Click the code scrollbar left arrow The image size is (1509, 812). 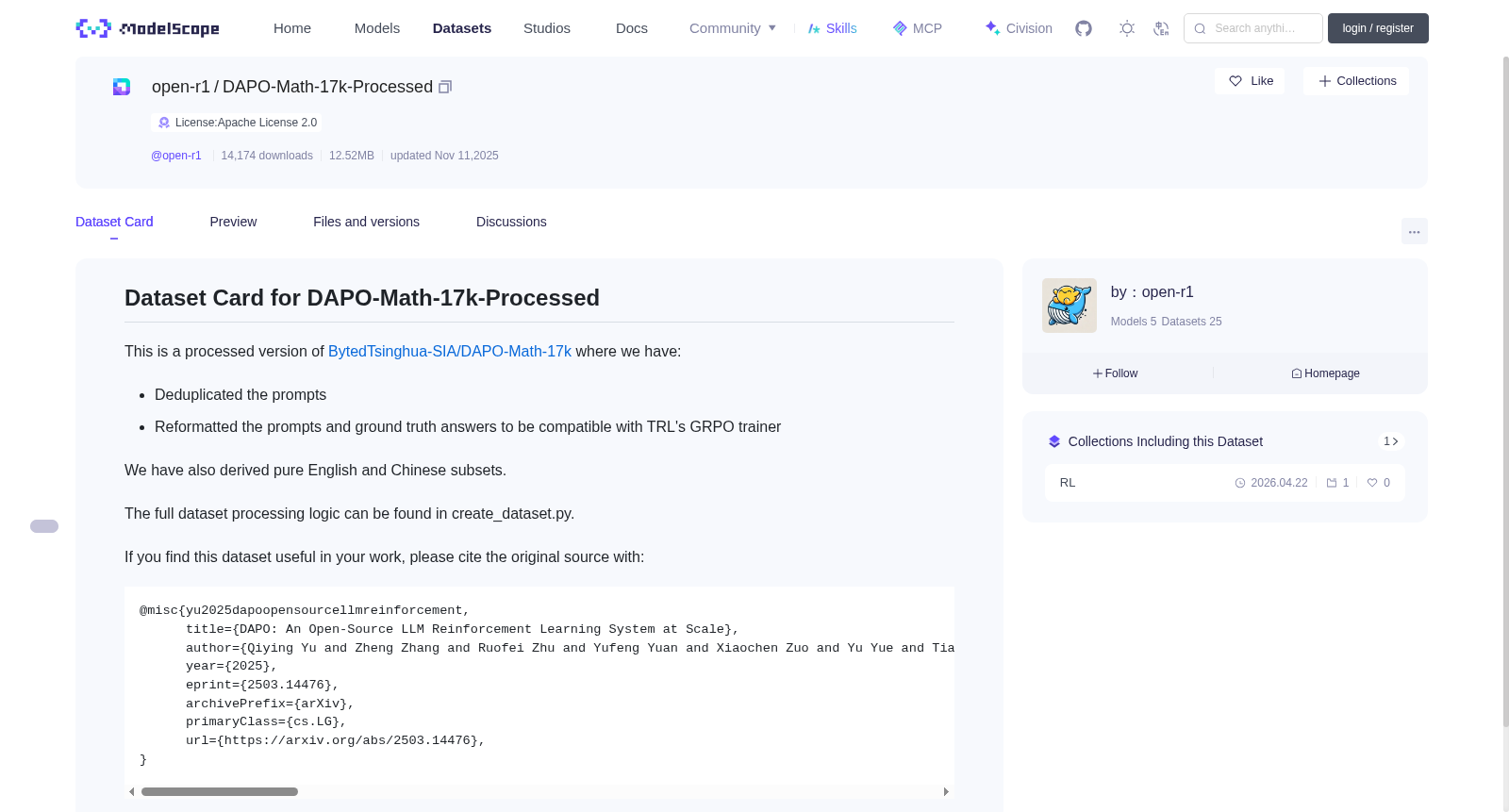pos(132,792)
